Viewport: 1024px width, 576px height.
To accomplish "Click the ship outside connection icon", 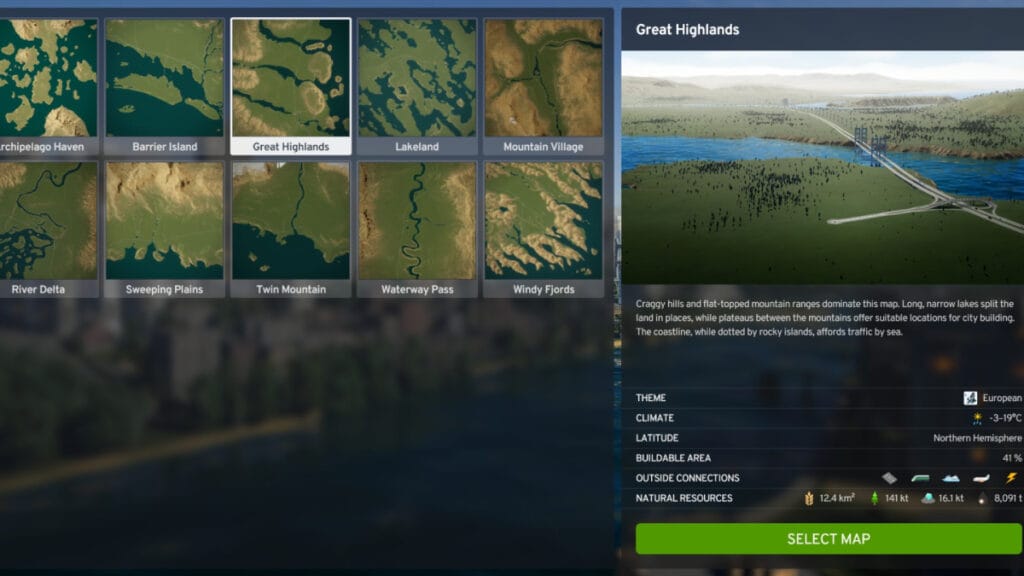I will 950,477.
